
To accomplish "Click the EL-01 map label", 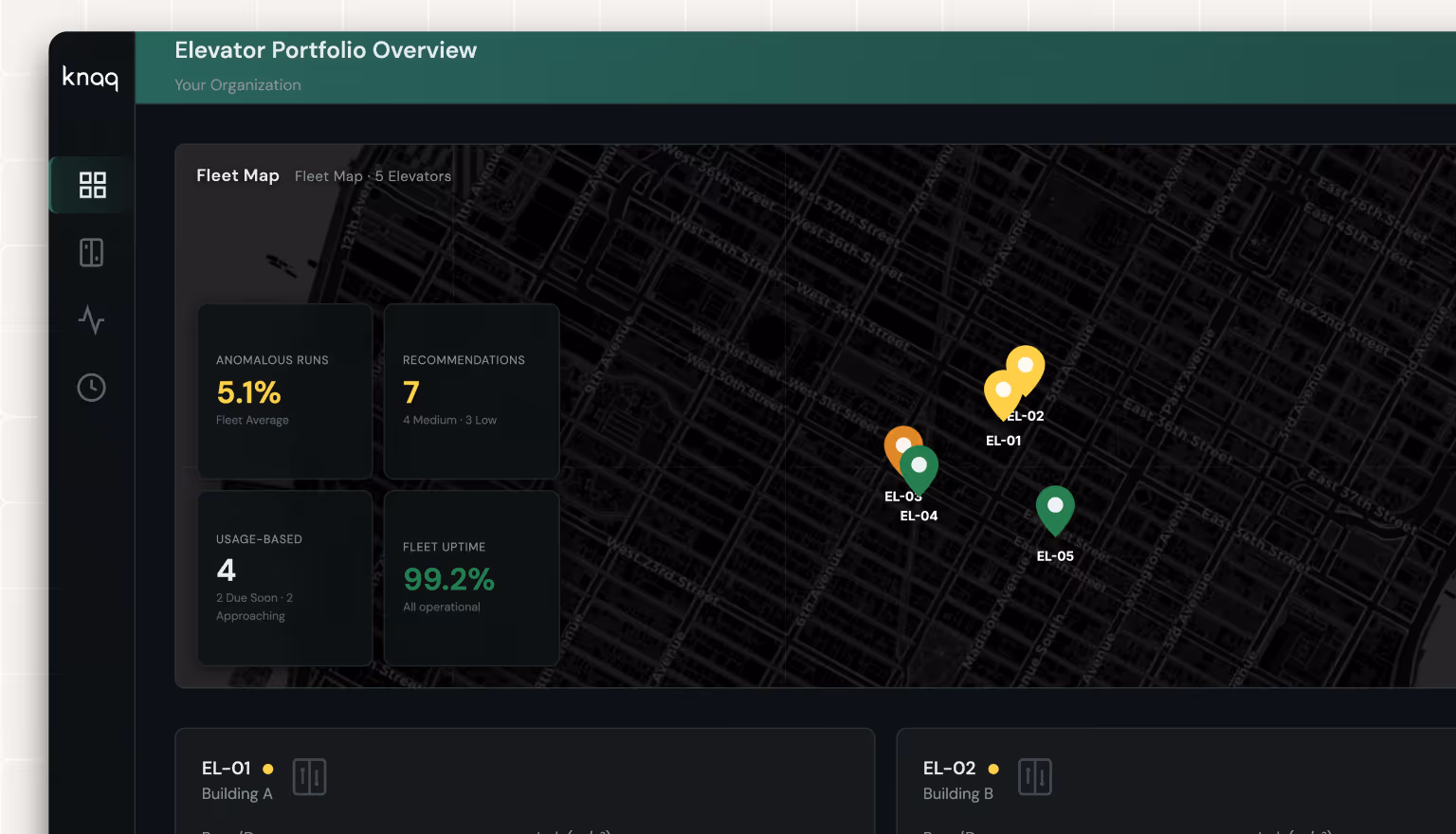I will tap(1003, 441).
